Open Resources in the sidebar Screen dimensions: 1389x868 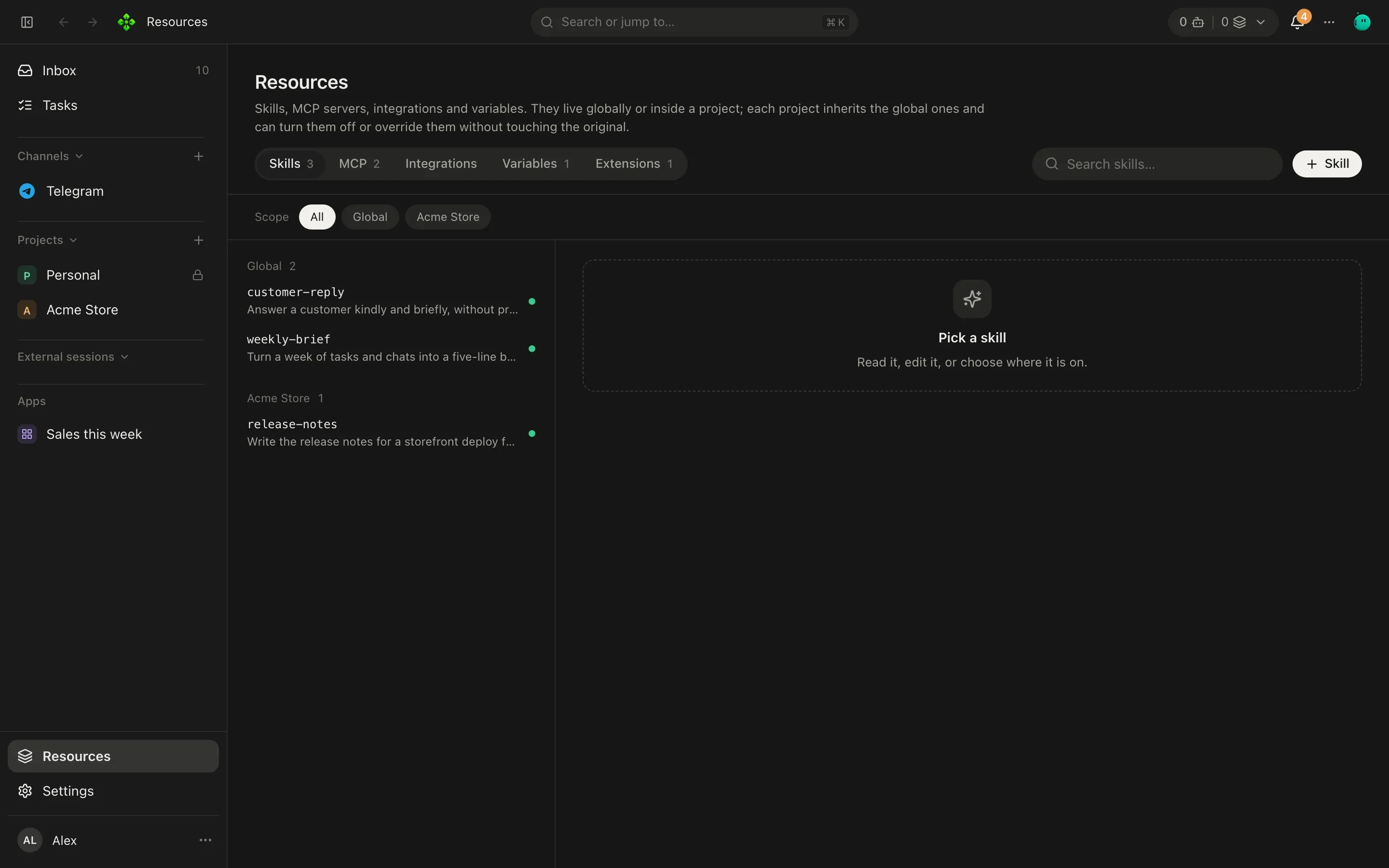click(113, 756)
